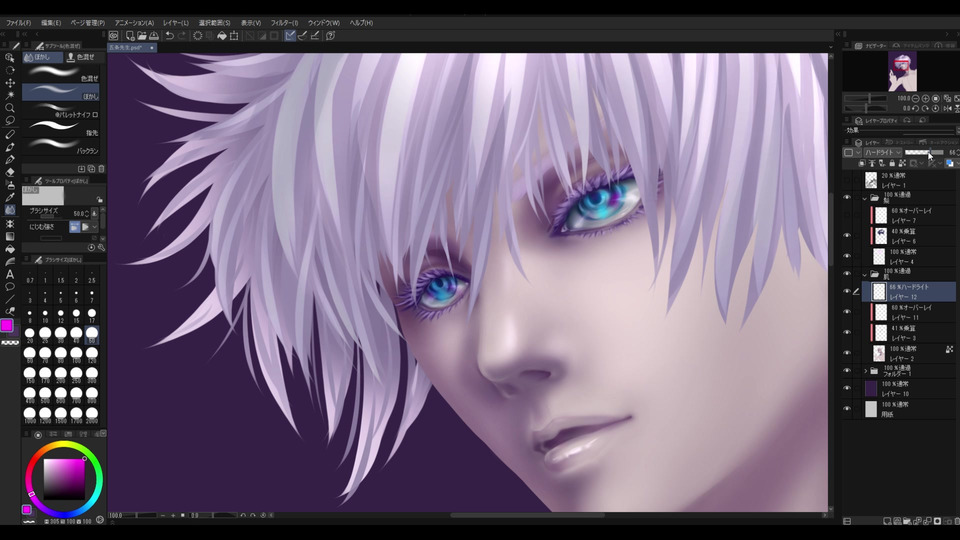Select the Blend tool

(10, 210)
